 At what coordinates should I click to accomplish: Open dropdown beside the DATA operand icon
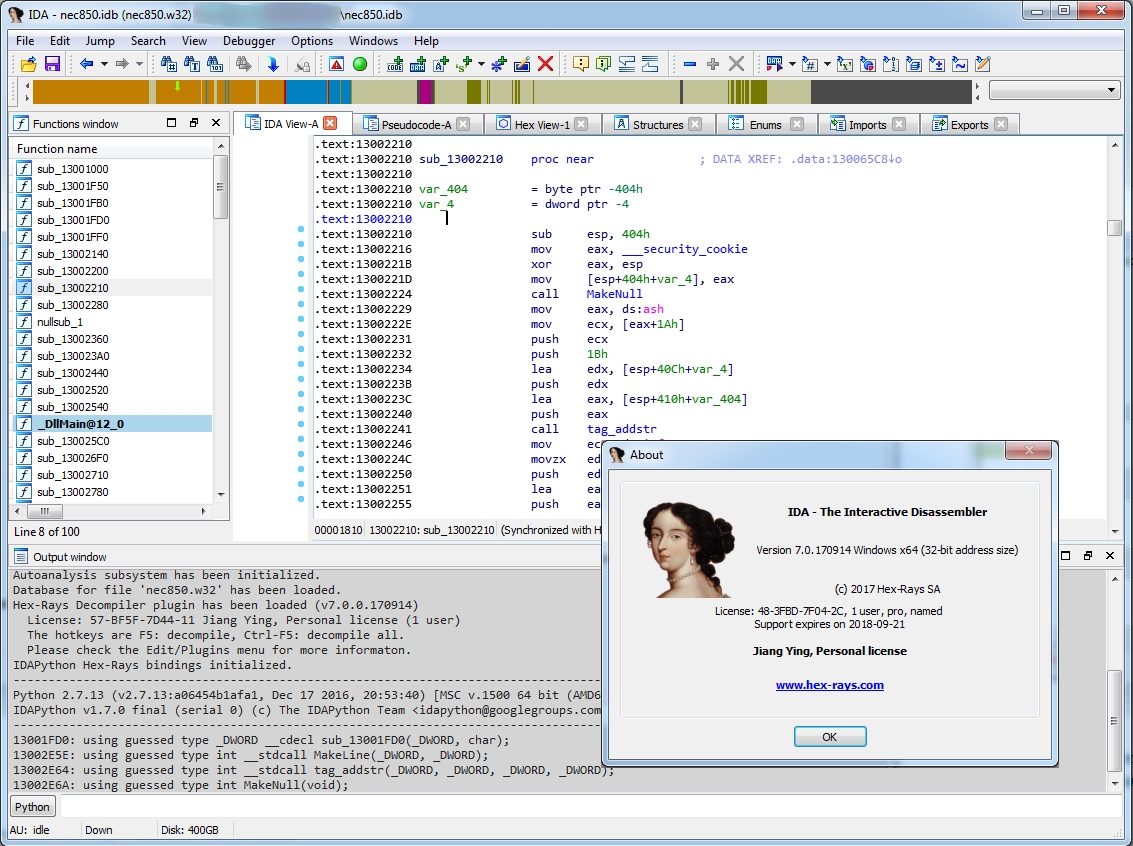coord(792,64)
